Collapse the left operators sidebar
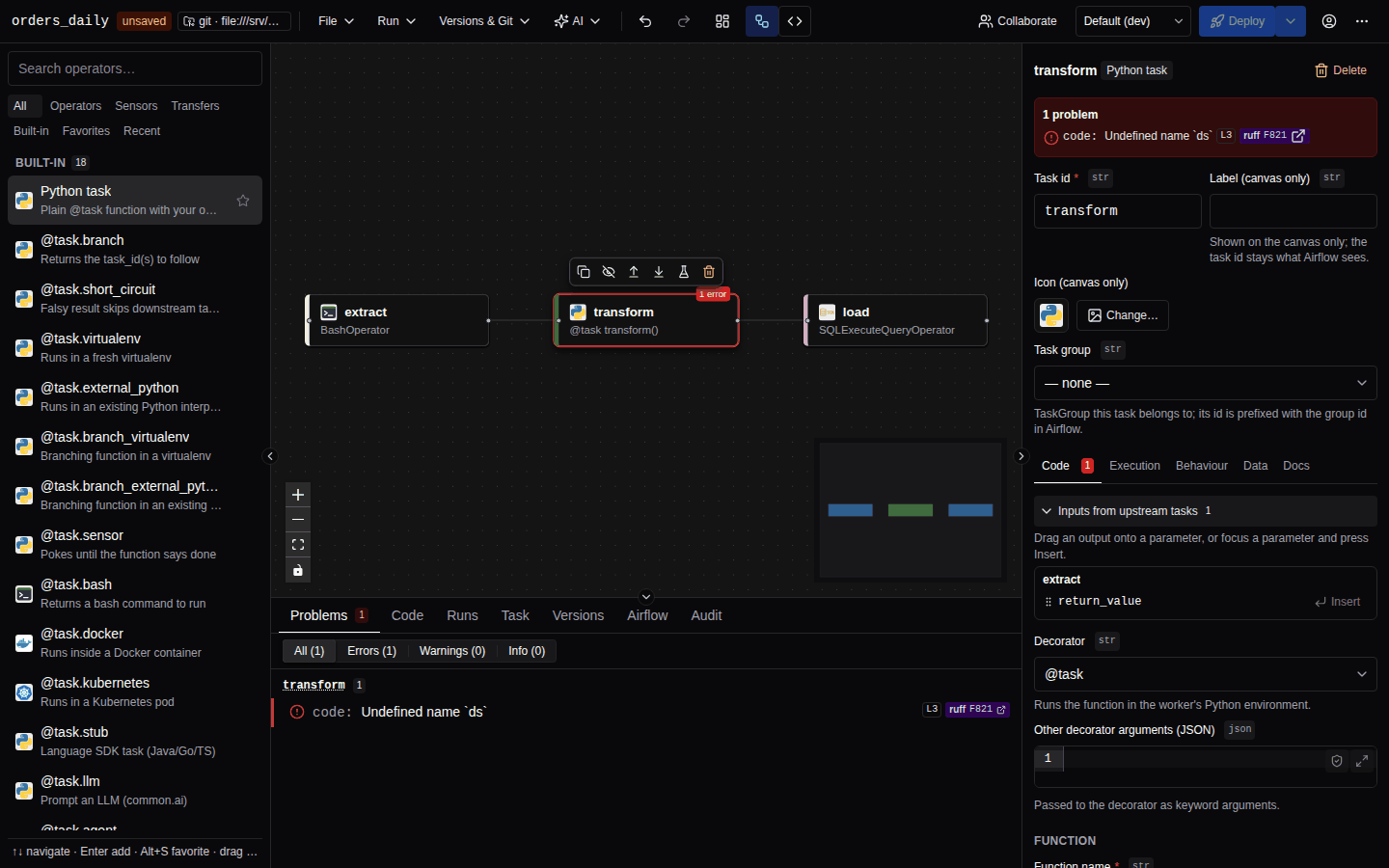This screenshot has height=868, width=1389. click(x=270, y=456)
